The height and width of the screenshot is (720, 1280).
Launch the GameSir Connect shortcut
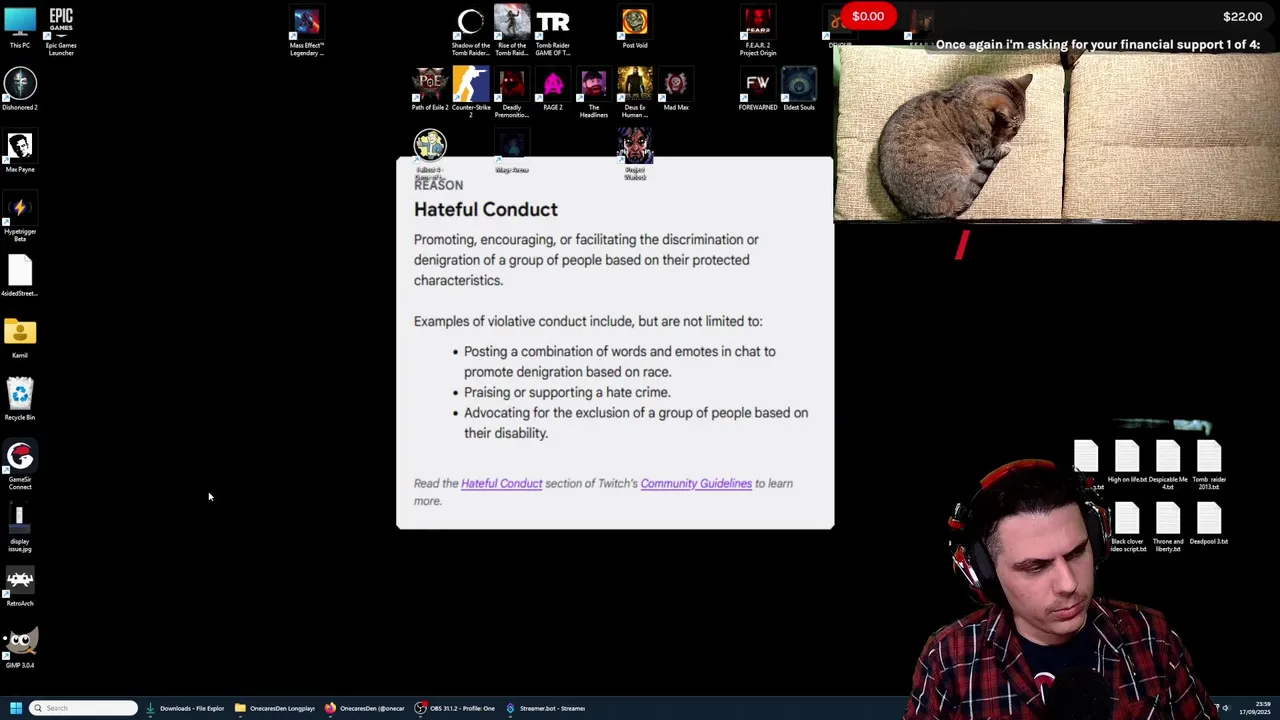[x=20, y=465]
